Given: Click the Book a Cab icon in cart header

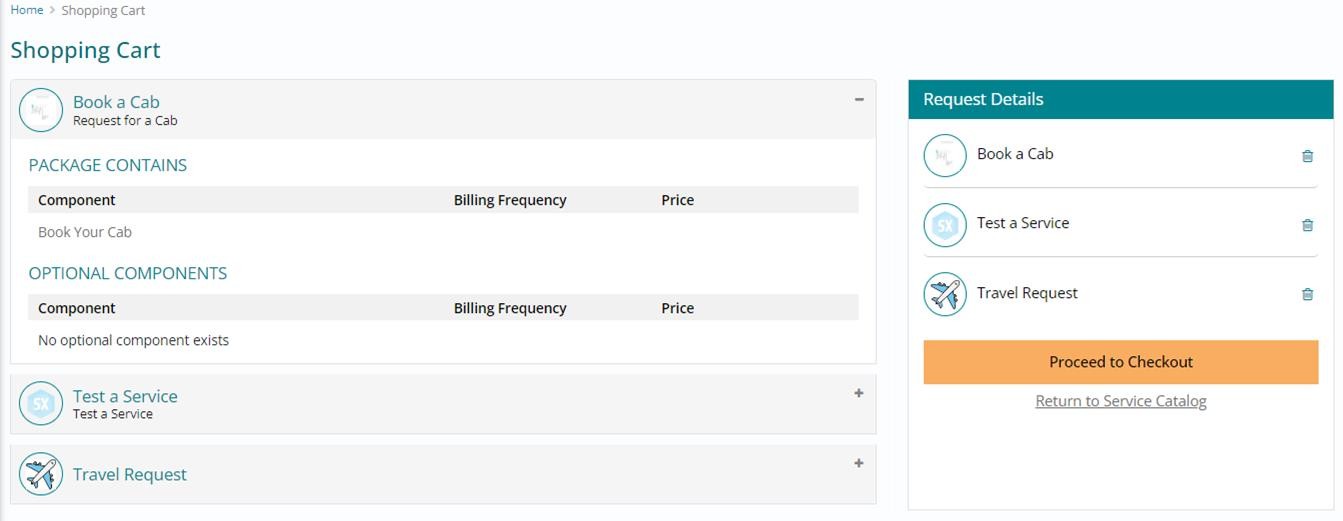Looking at the screenshot, I should coord(41,110).
